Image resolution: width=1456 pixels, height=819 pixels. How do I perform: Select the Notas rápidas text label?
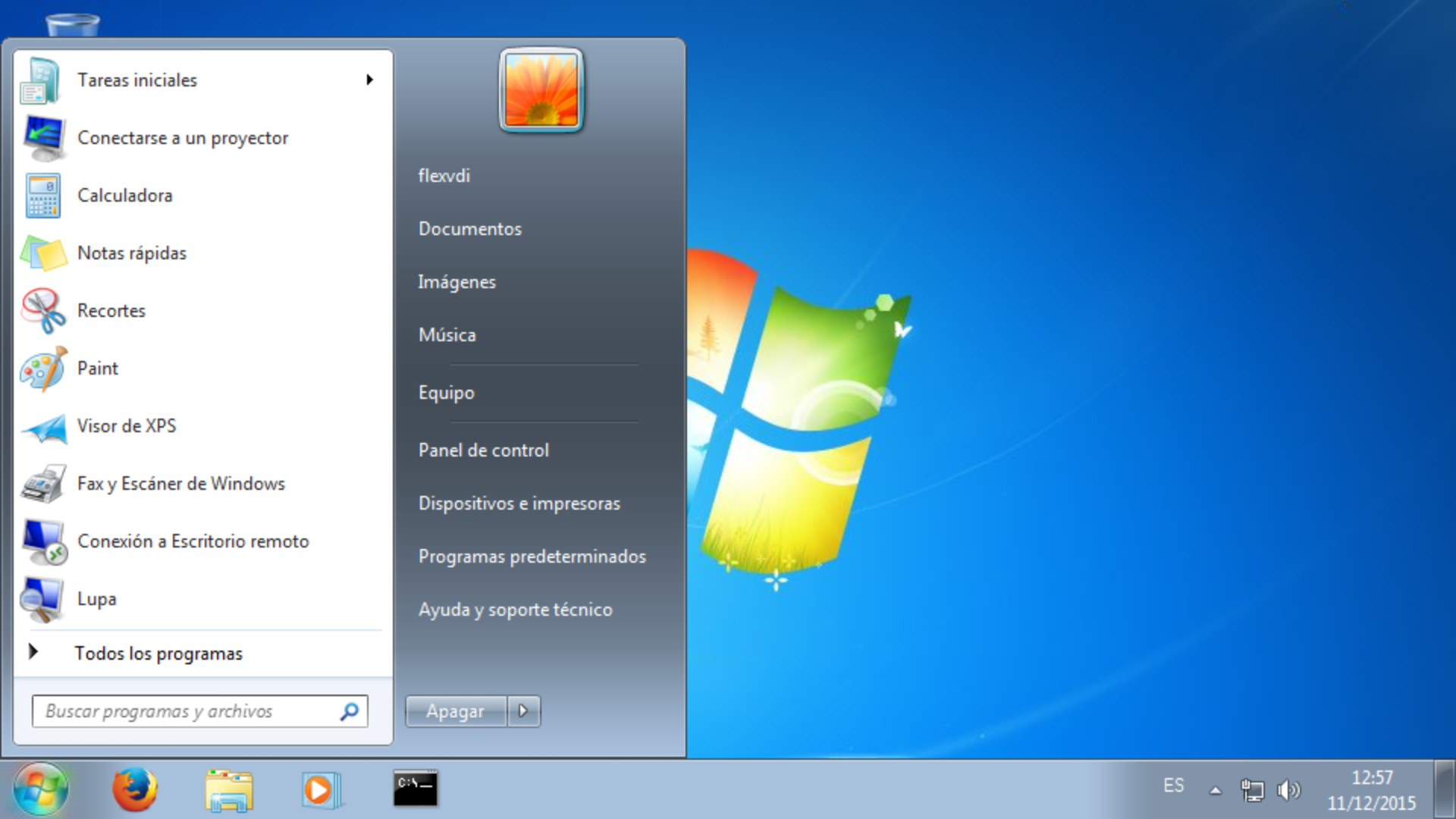(132, 253)
